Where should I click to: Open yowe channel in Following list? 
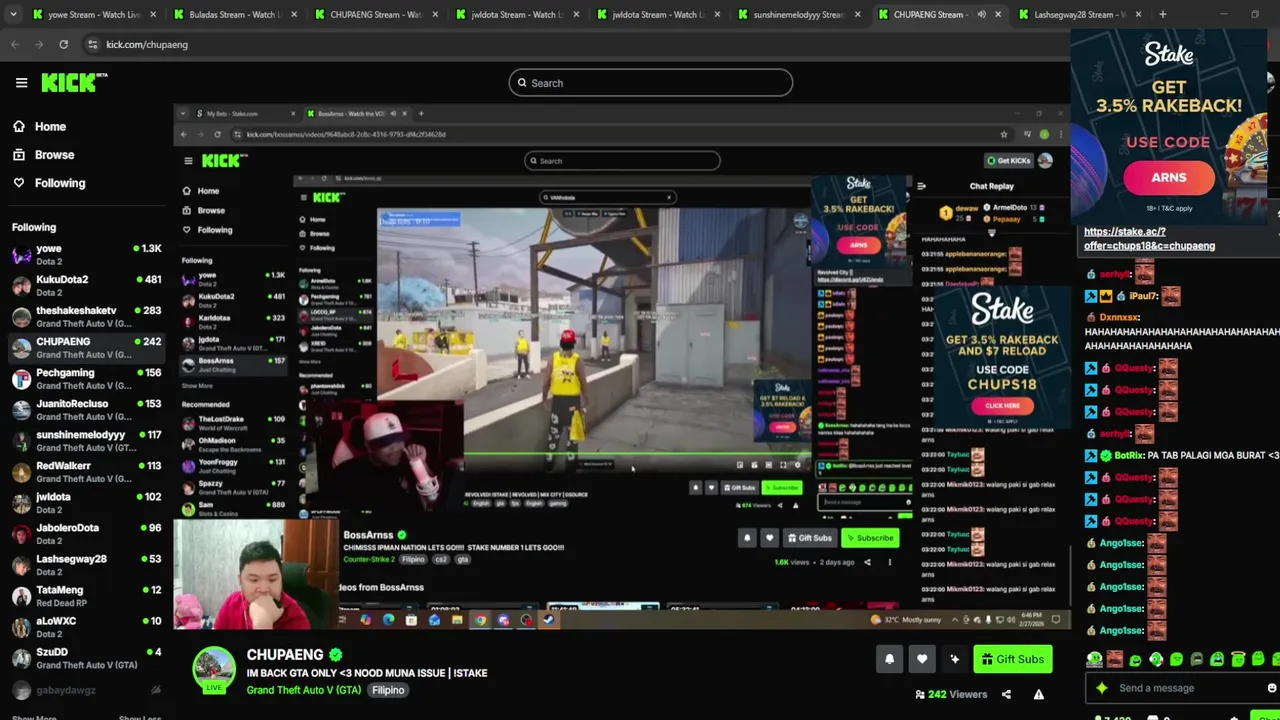[86, 254]
